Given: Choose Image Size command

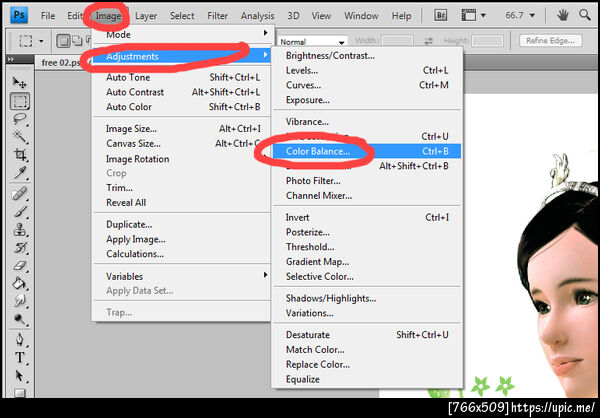Looking at the screenshot, I should pyautogui.click(x=182, y=129).
